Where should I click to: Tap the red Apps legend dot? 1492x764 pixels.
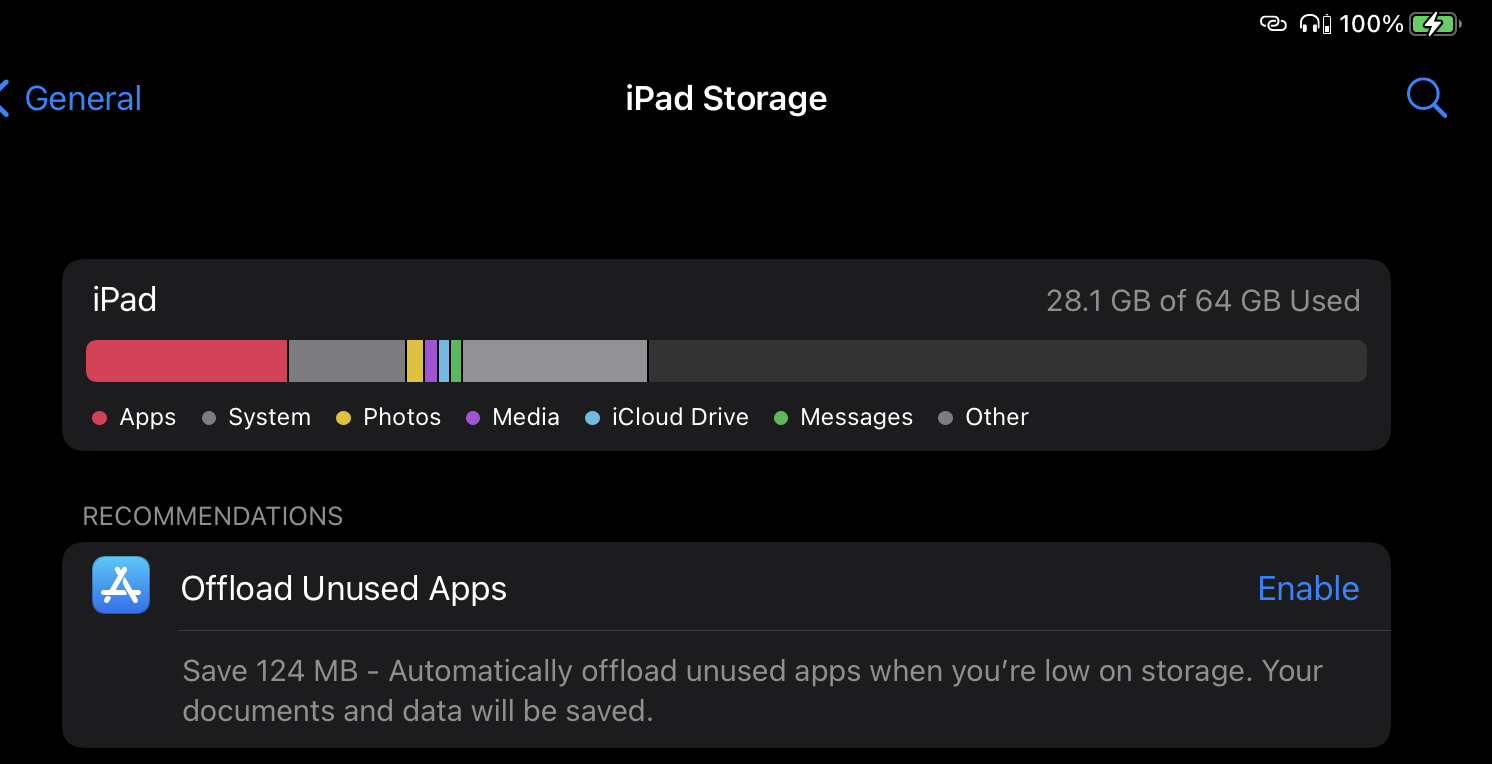click(100, 418)
